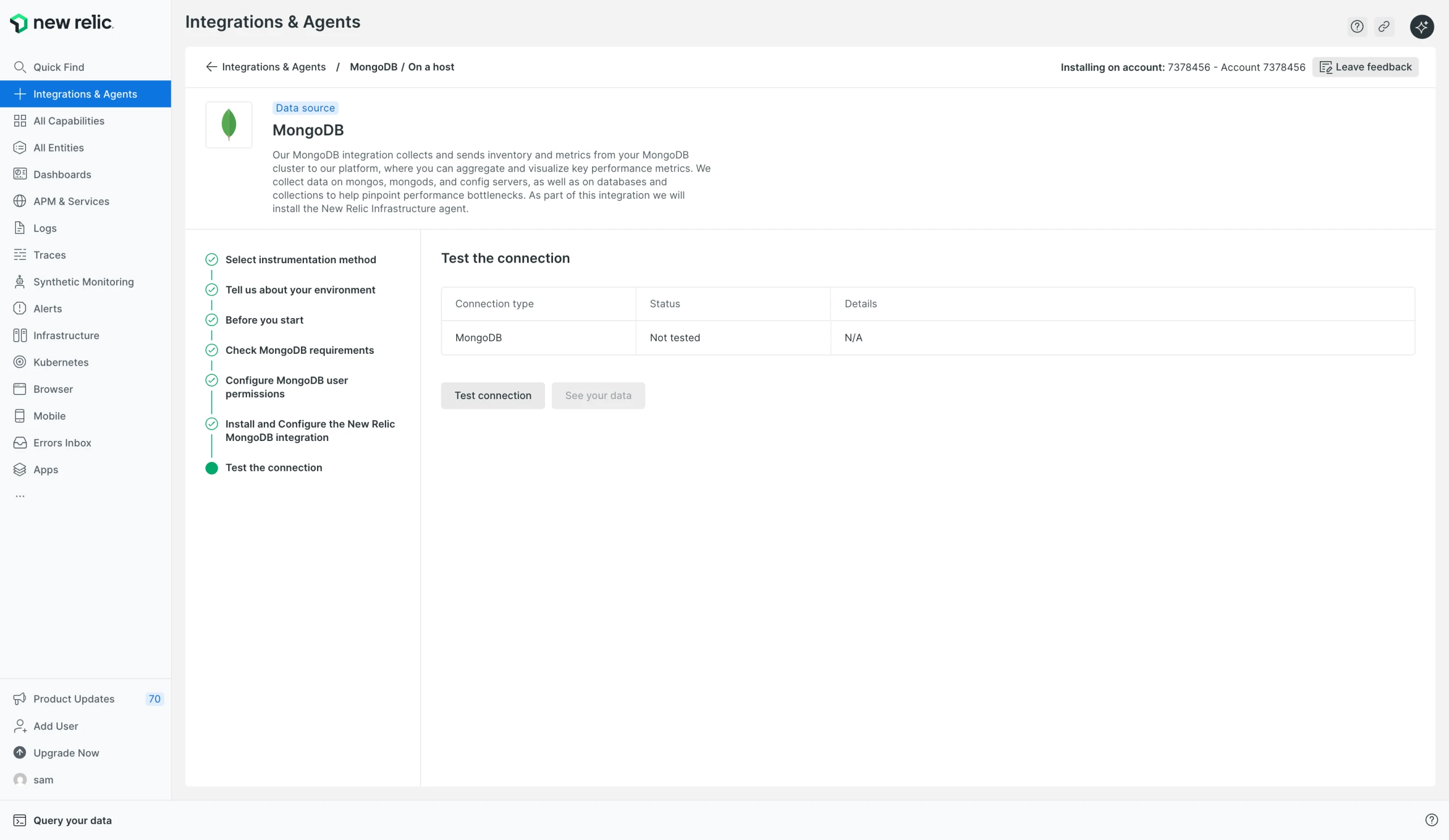
Task: Select Infrastructure in the sidebar
Action: click(85, 335)
